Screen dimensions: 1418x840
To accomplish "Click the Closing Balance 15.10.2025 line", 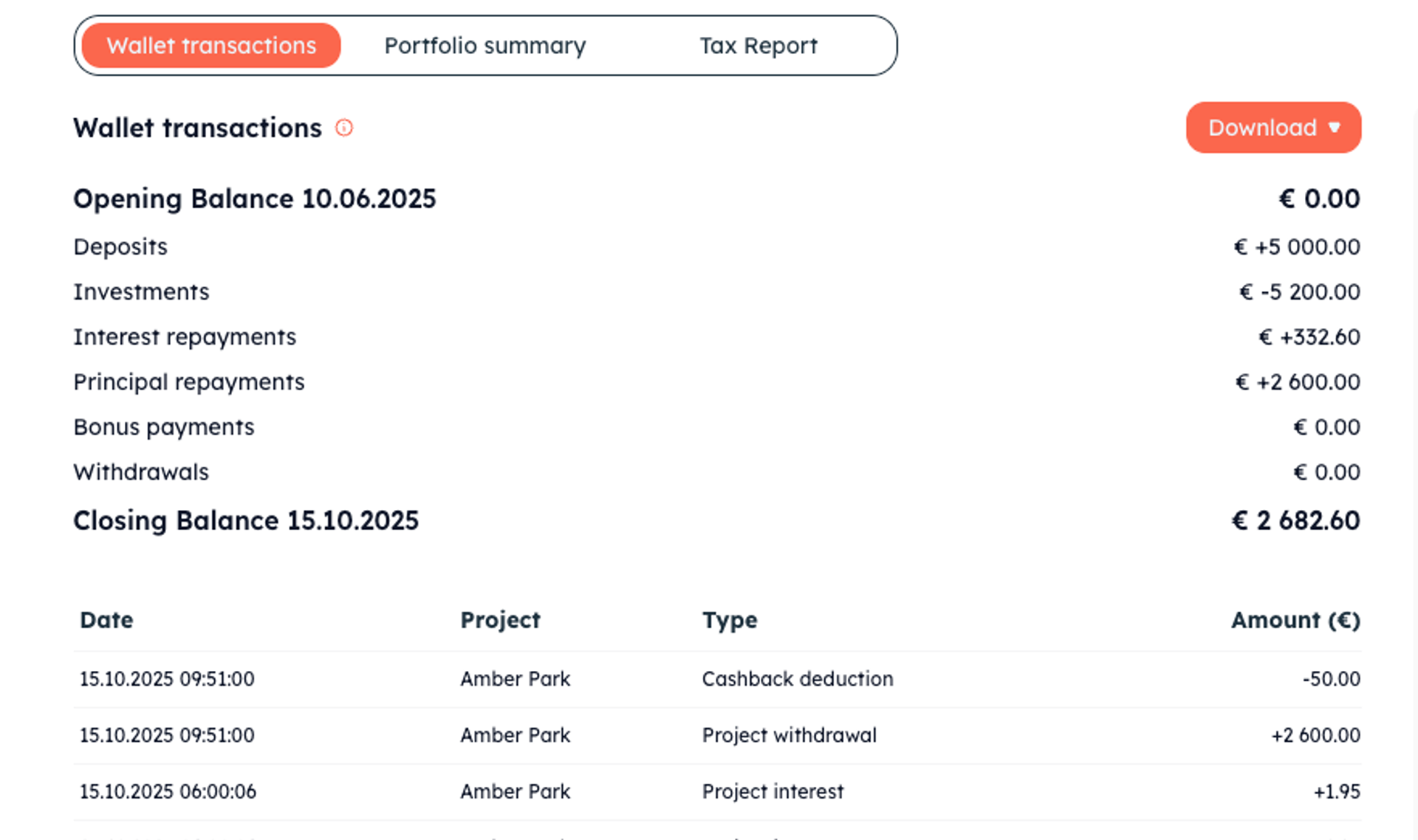I will point(246,520).
